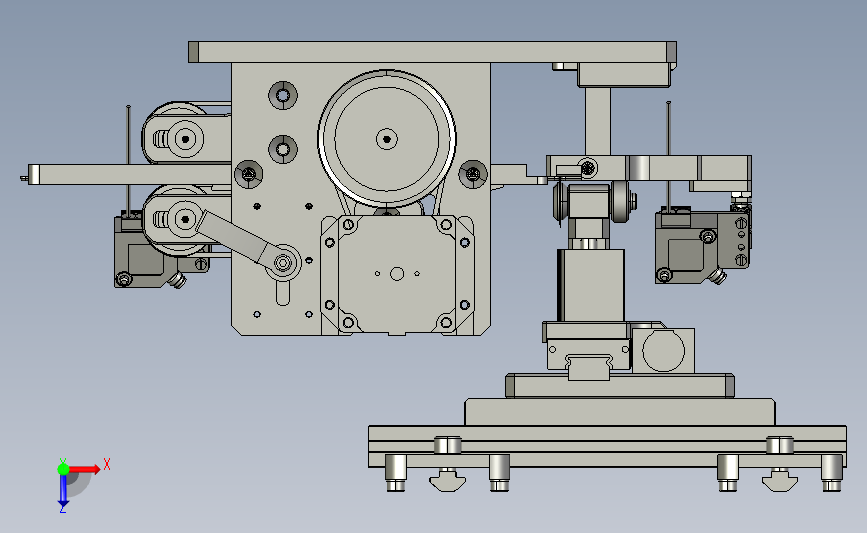Viewport: 867px width, 533px height.
Task: Click the red X axis arrow of the triad
Action: point(85,469)
